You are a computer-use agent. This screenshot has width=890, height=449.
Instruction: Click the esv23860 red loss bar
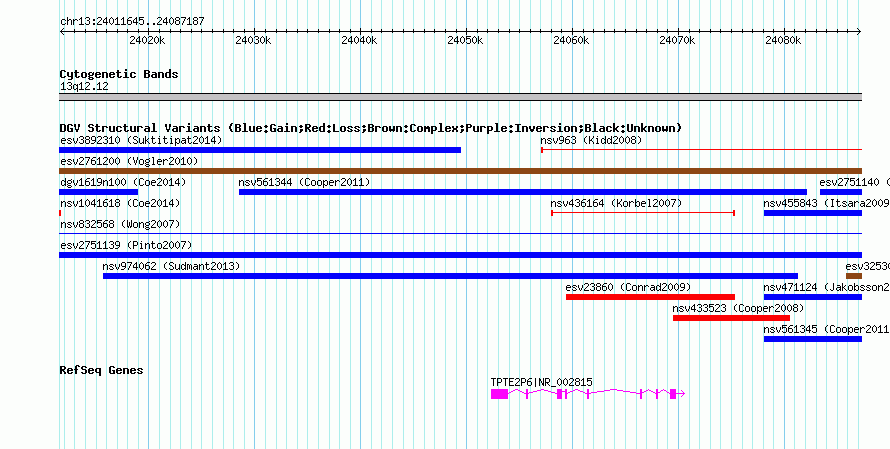(x=650, y=297)
